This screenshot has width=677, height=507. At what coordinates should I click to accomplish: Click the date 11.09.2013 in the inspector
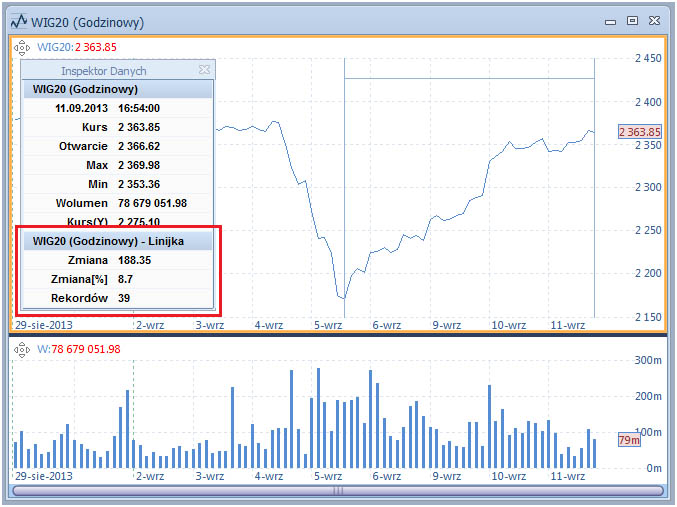[x=81, y=108]
